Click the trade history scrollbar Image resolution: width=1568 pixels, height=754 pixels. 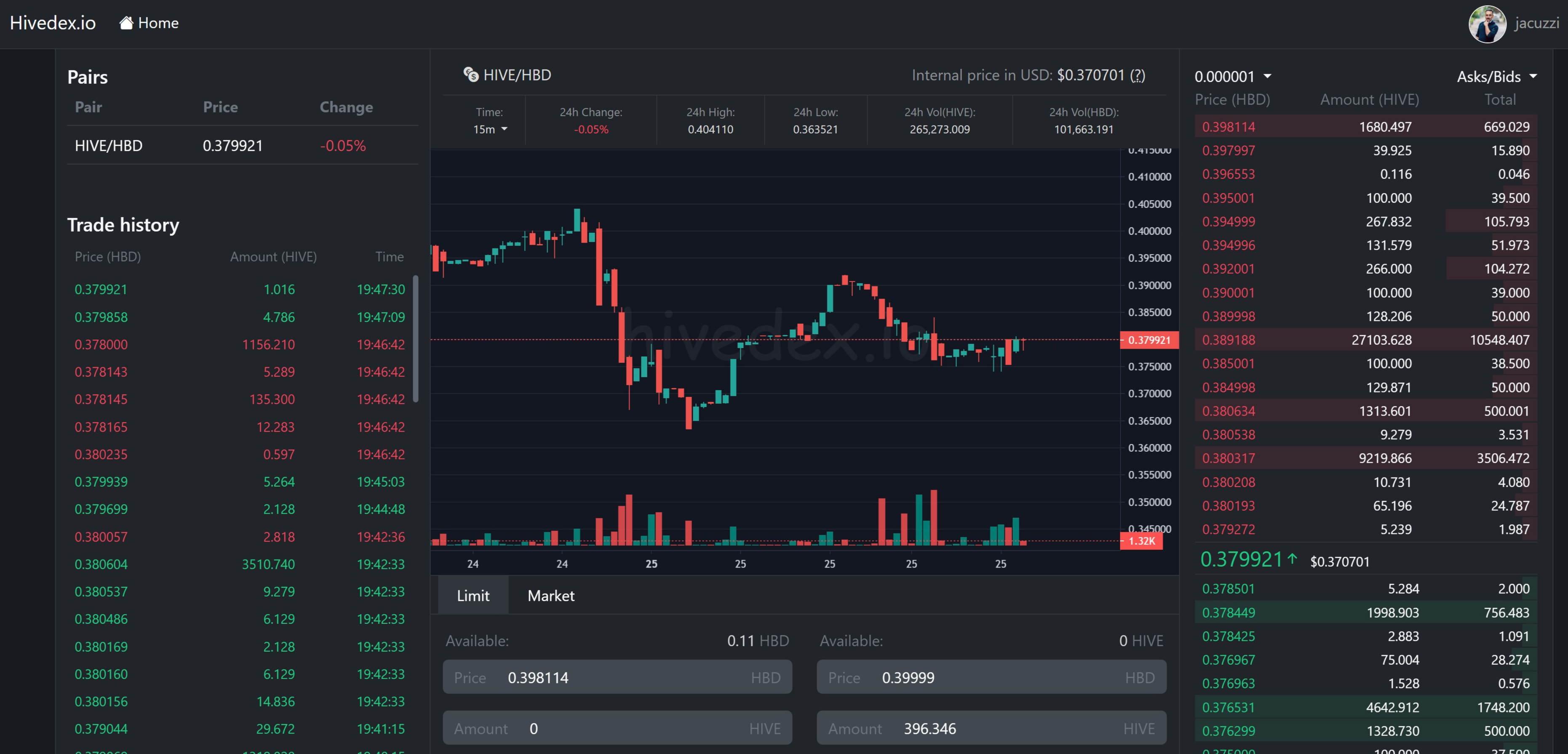click(416, 338)
